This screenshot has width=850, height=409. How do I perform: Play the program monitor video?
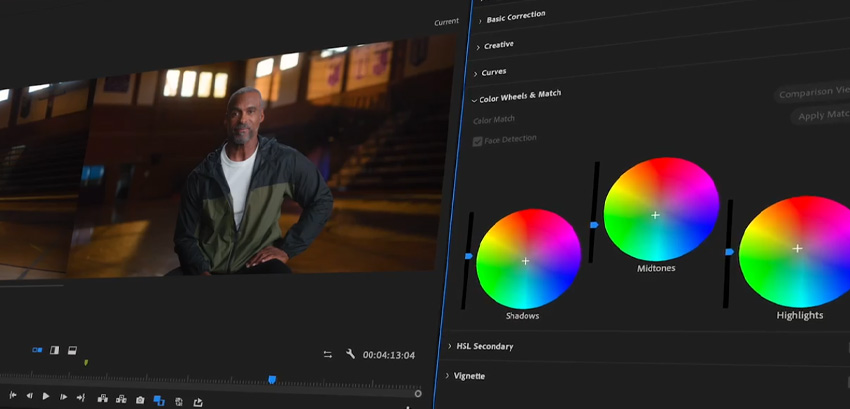(46, 397)
